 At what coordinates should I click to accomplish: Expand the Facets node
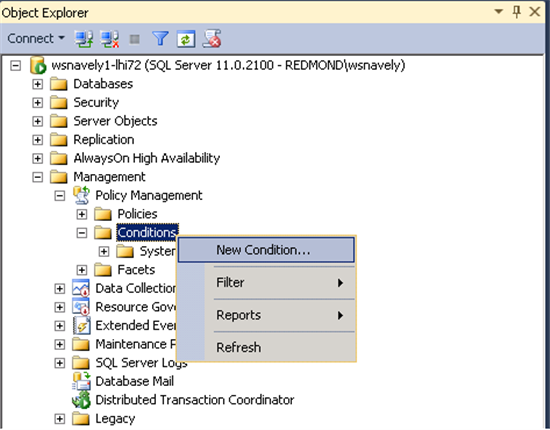82,270
